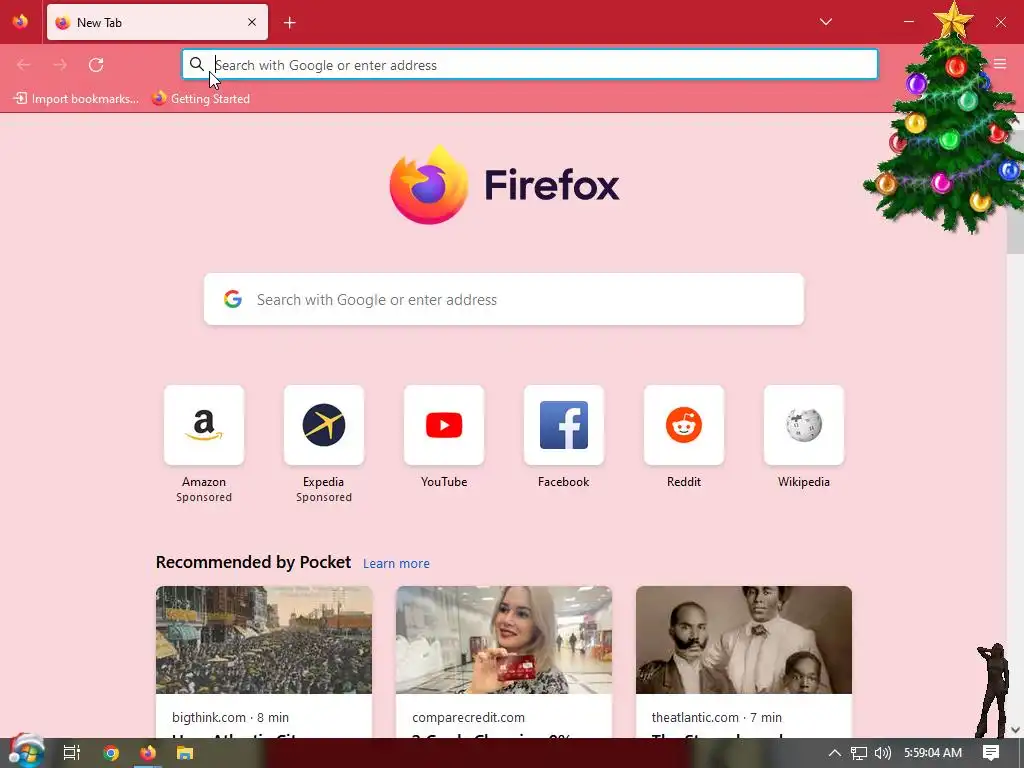Open the comparecredit.com article thumbnail
This screenshot has width=1024, height=768.
(504, 640)
